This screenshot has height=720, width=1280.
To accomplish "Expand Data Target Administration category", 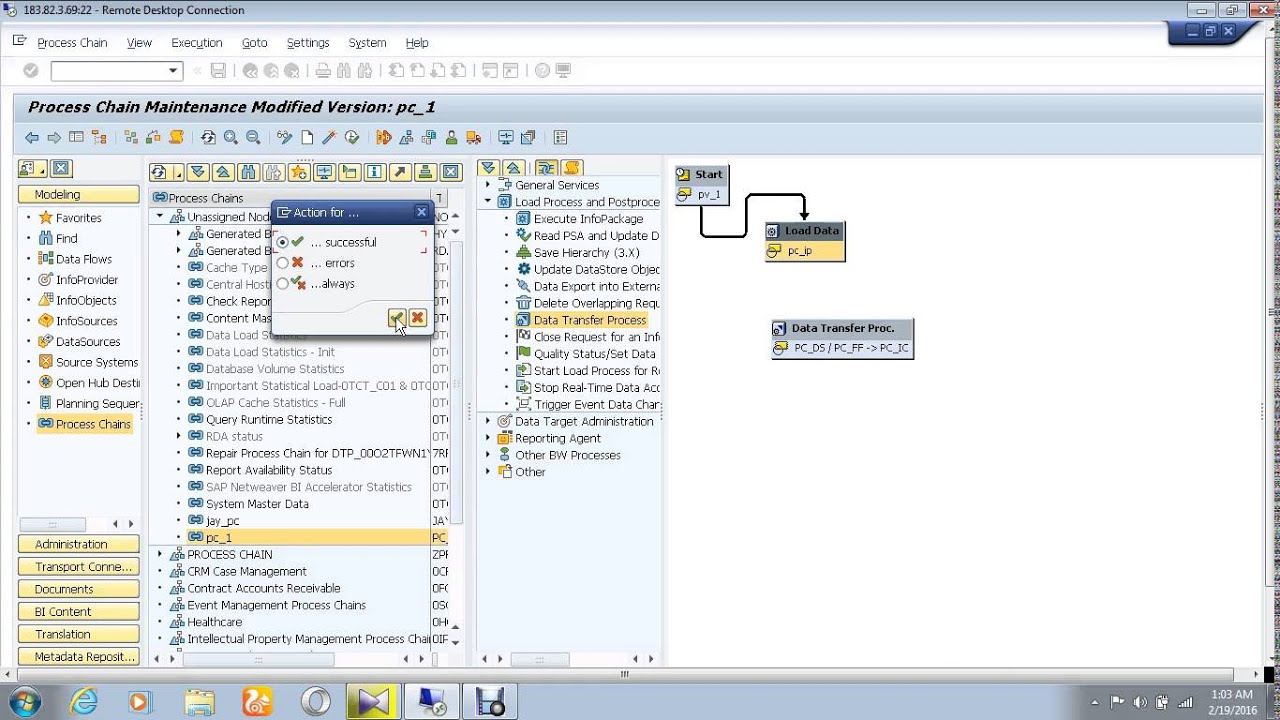I will [488, 421].
